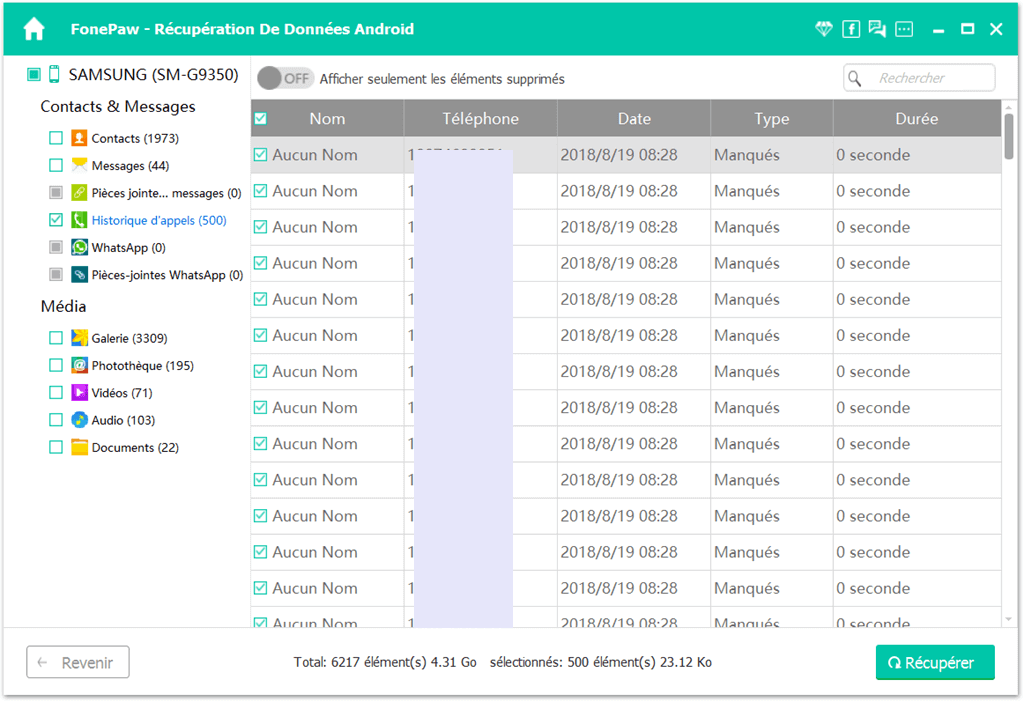Click the WhatsApp logo icon
This screenshot has width=1024, height=702.
click(x=79, y=247)
